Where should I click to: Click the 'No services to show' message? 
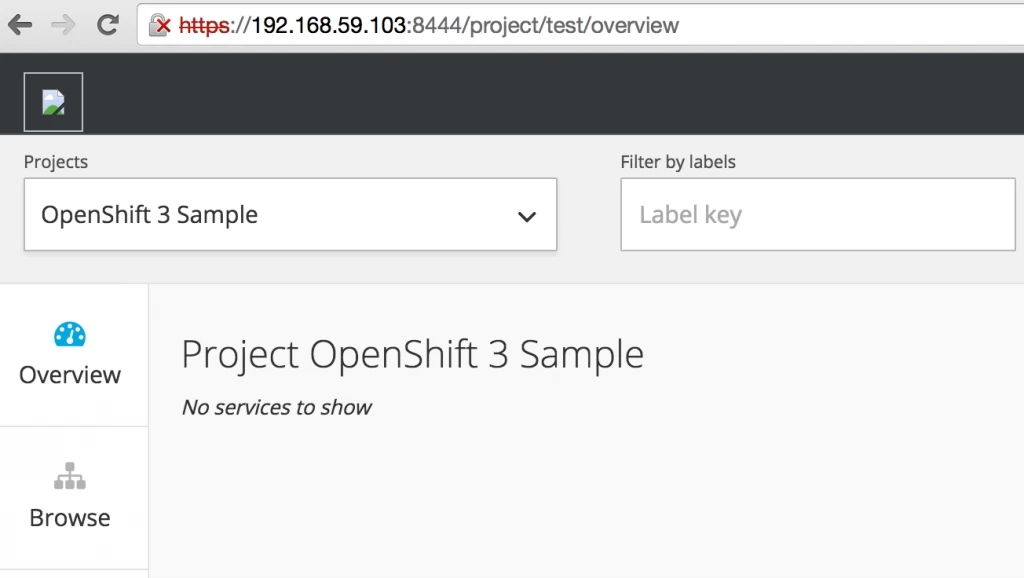[277, 407]
